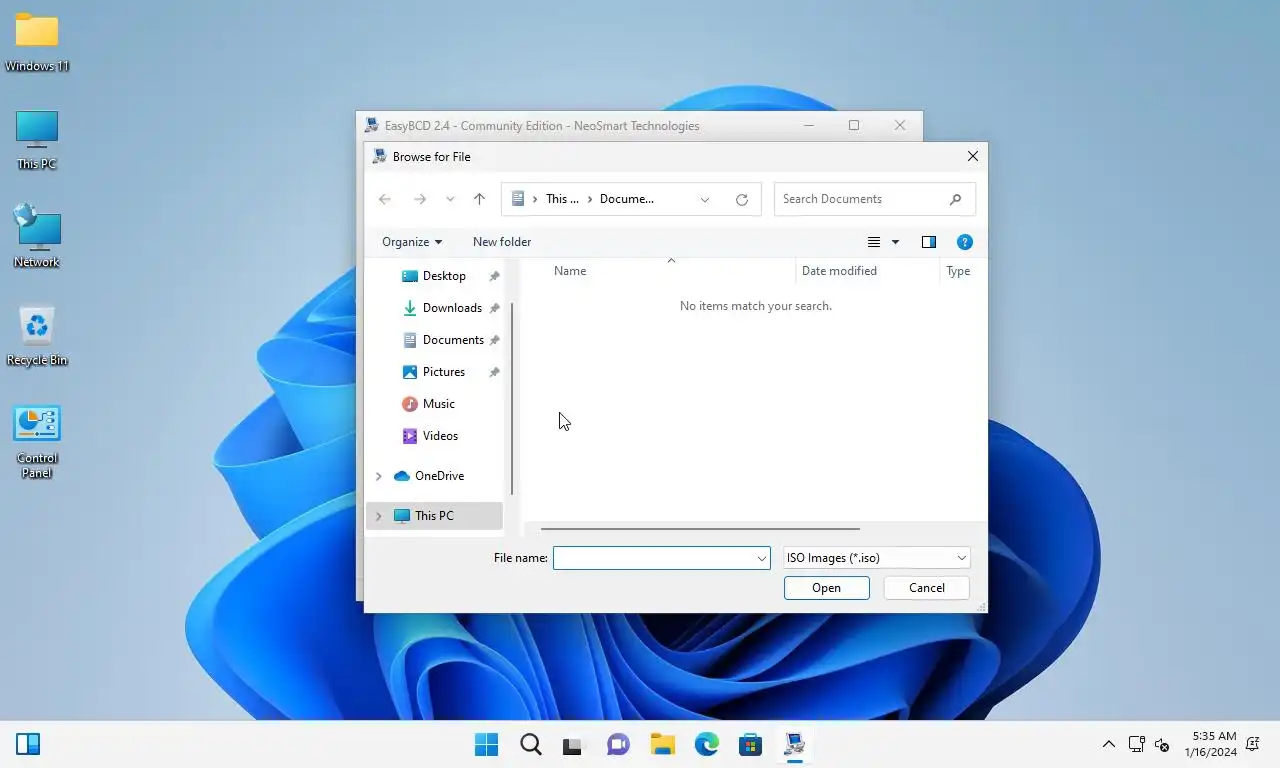Open taskbar Search
This screenshot has width=1280, height=768.
pyautogui.click(x=531, y=745)
